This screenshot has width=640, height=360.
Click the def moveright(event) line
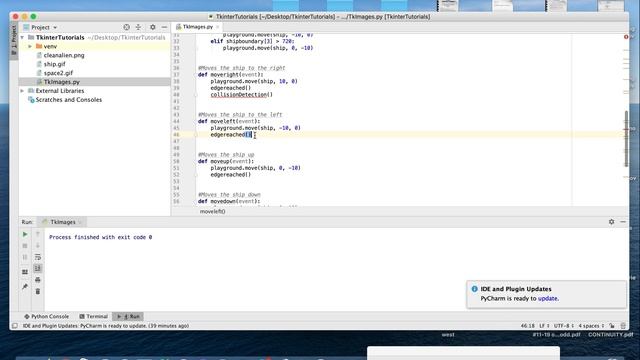pos(231,75)
